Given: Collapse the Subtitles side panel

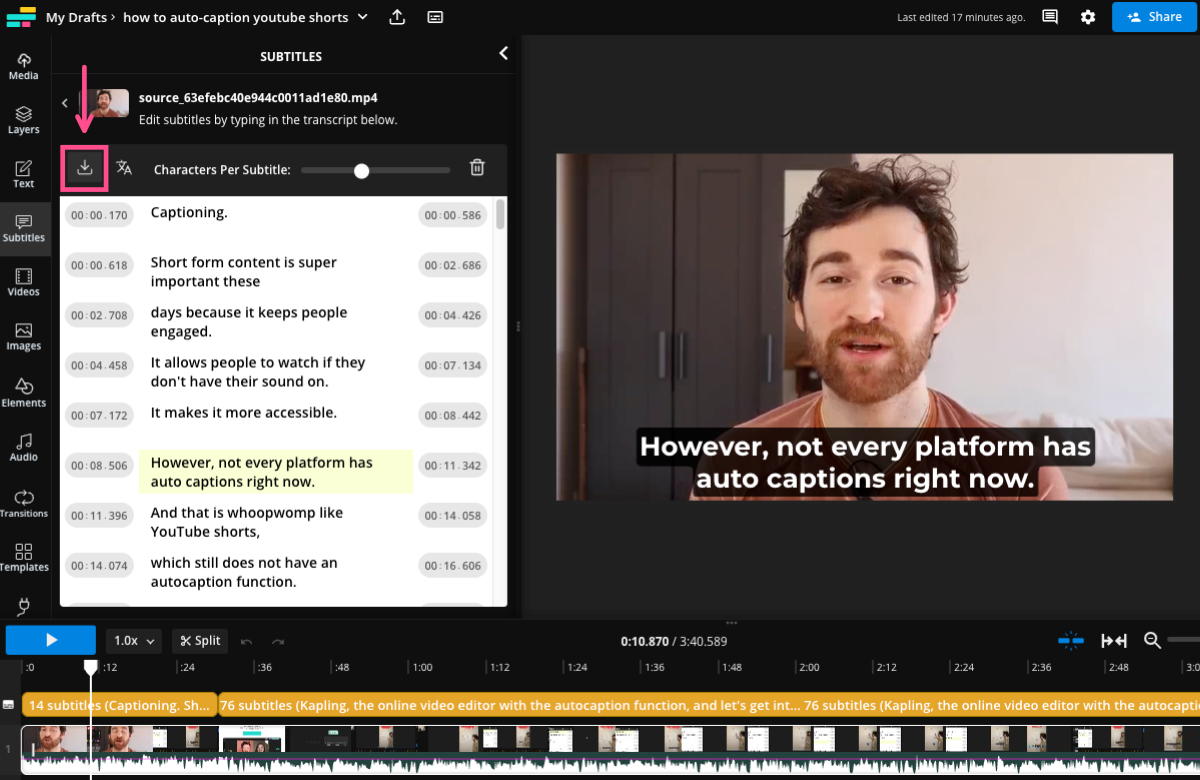Looking at the screenshot, I should (504, 53).
